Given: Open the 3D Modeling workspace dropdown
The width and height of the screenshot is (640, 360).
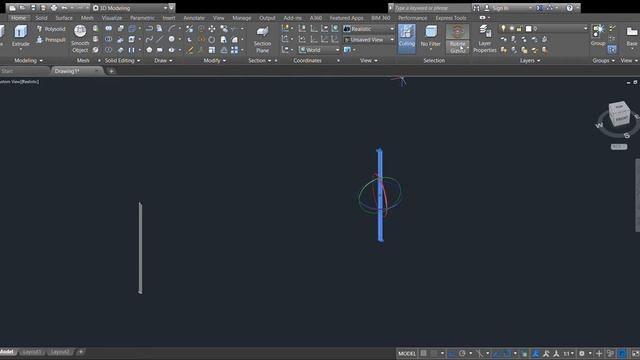Looking at the screenshot, I should click(x=131, y=8).
